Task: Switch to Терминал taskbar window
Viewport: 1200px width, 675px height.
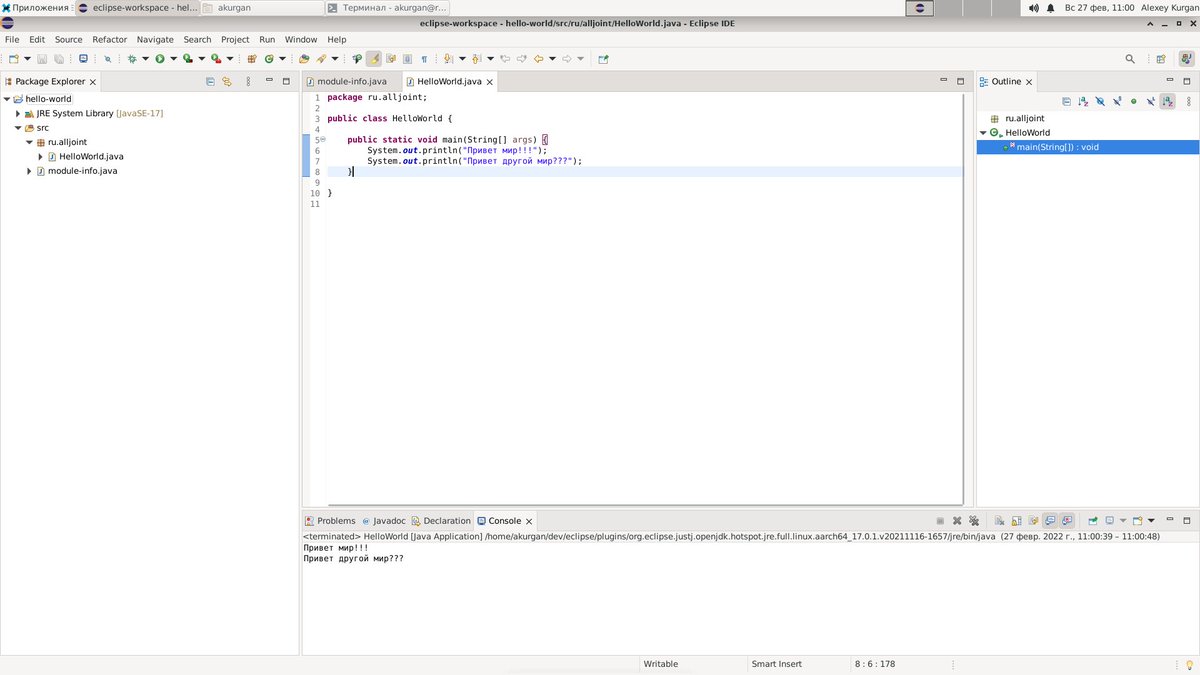Action: click(387, 7)
